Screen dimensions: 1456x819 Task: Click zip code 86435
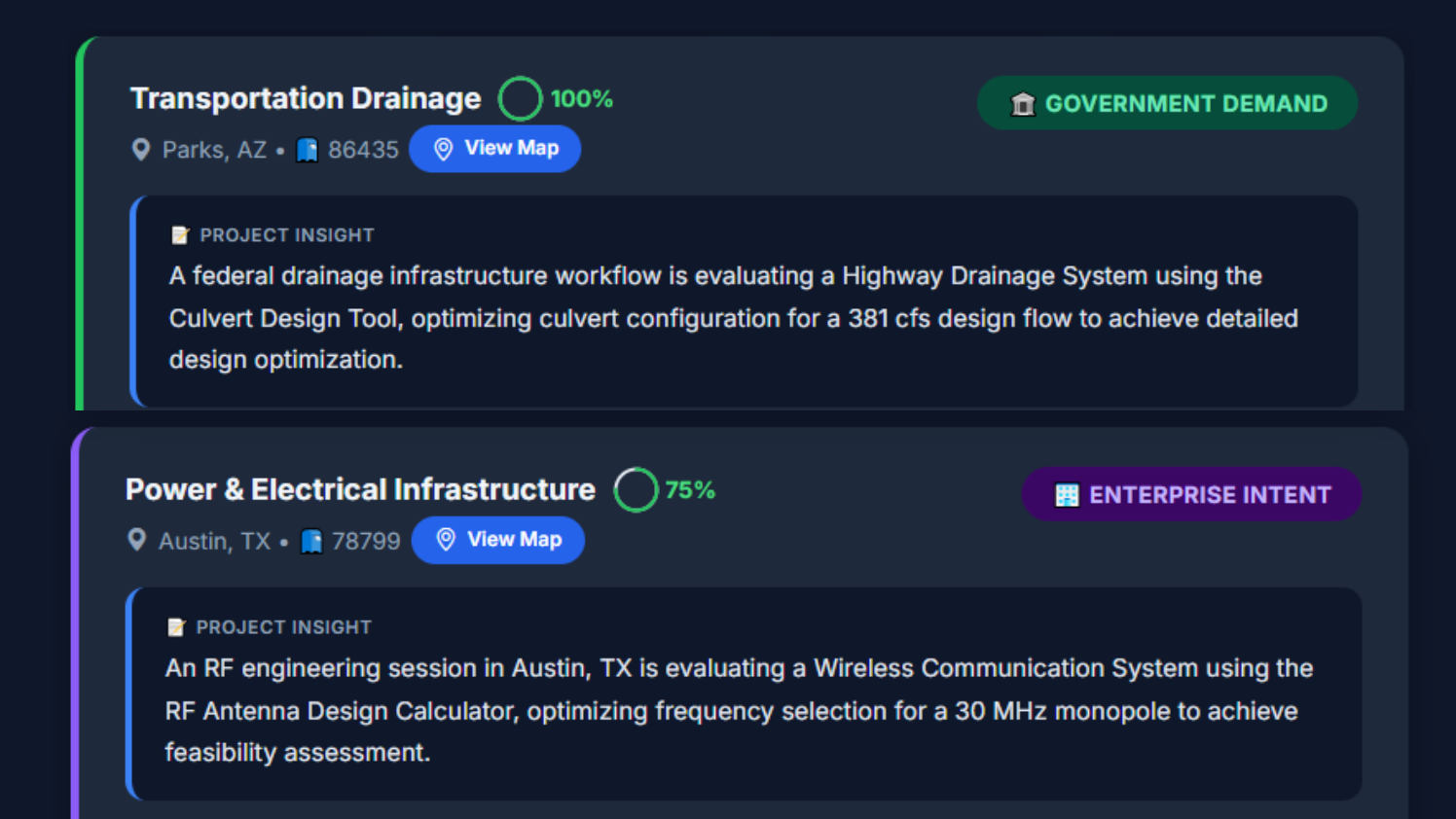coord(363,150)
